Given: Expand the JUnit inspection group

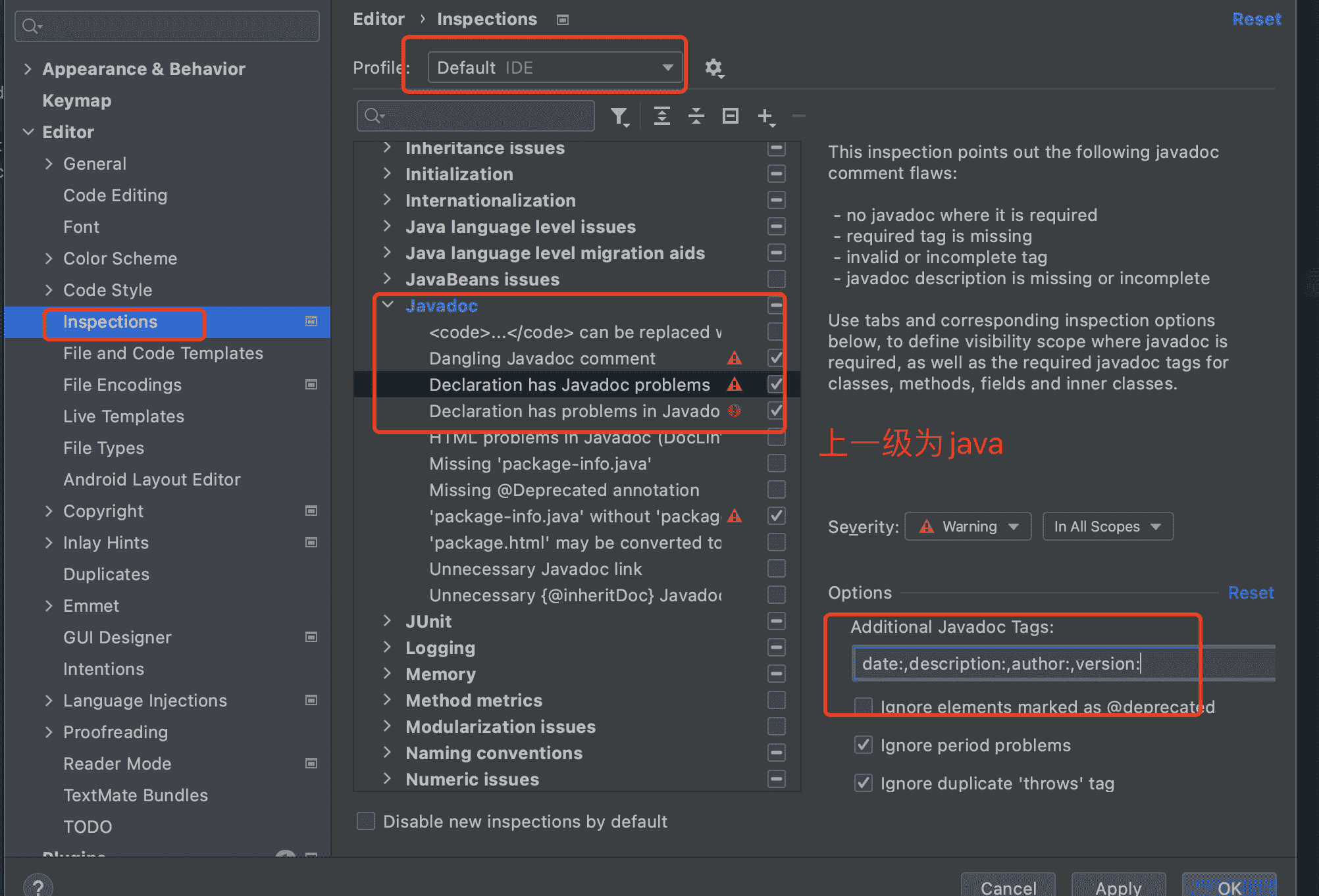Looking at the screenshot, I should 388,621.
